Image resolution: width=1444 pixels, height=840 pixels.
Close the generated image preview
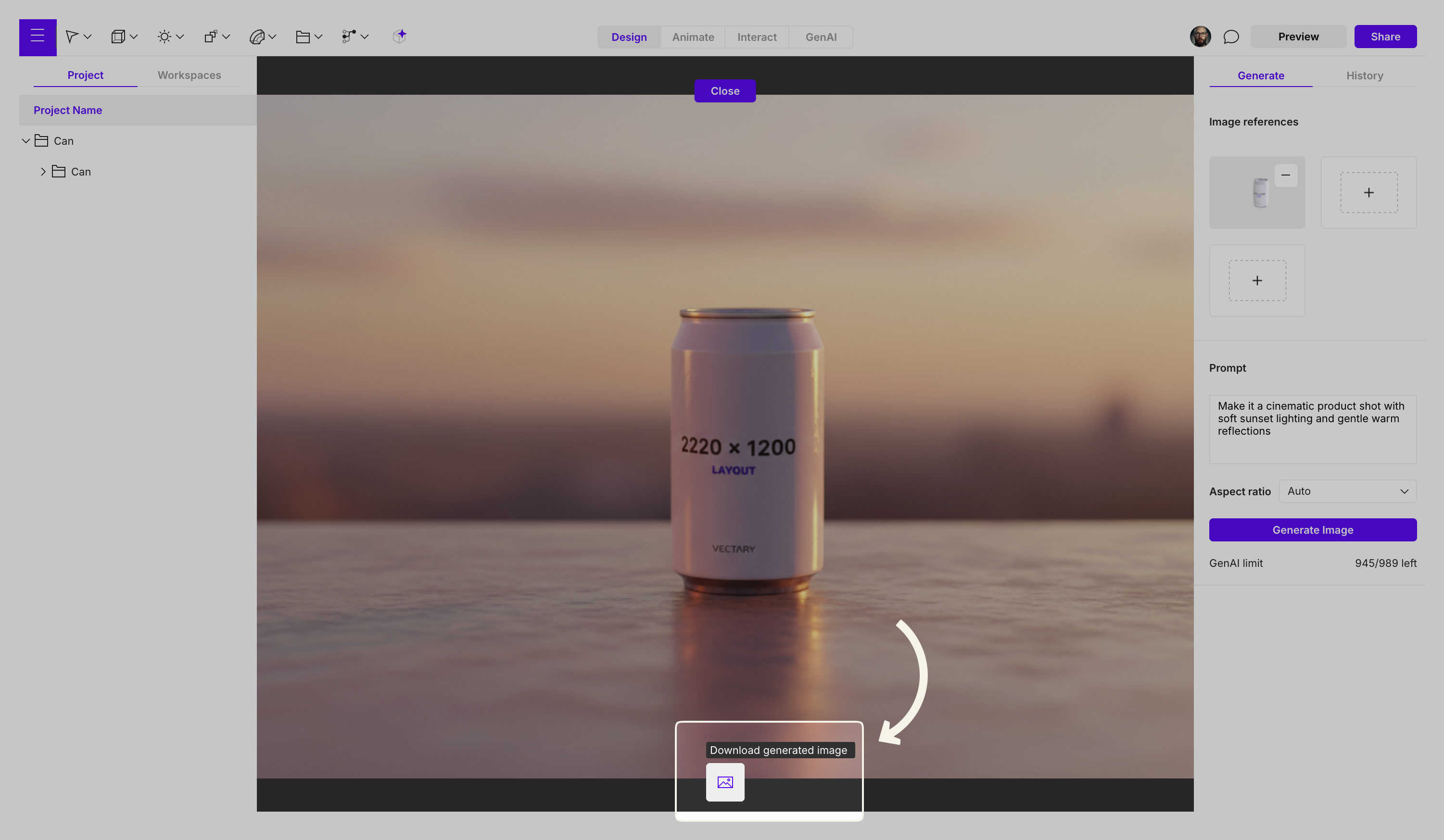(x=725, y=91)
